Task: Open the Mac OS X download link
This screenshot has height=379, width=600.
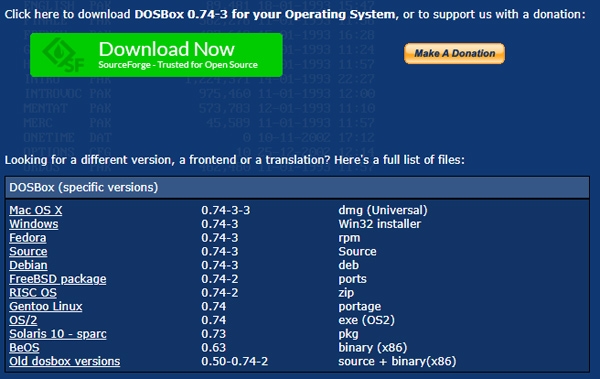Action: 36,210
